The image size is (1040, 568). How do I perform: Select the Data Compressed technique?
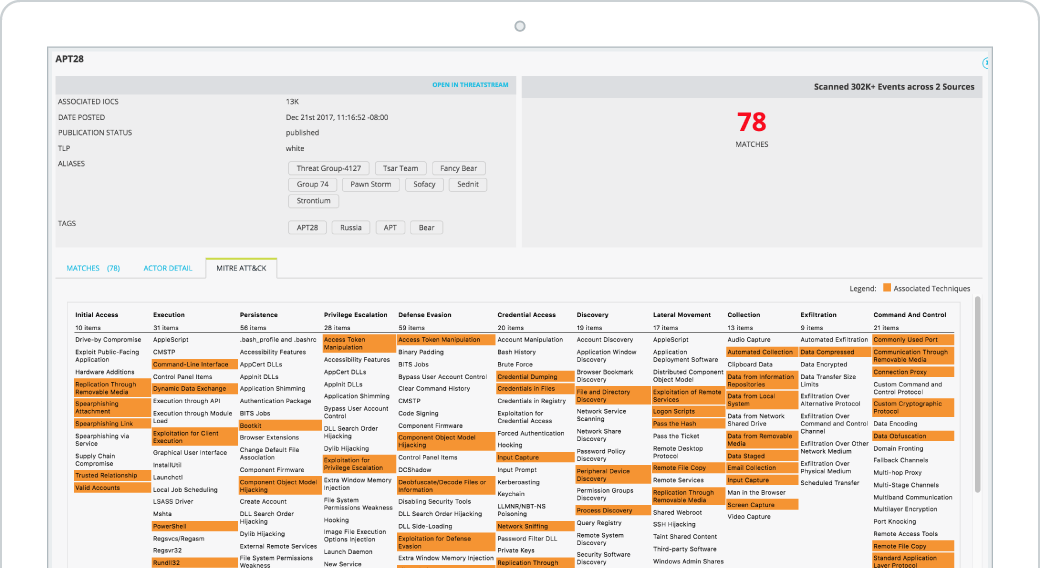click(835, 352)
